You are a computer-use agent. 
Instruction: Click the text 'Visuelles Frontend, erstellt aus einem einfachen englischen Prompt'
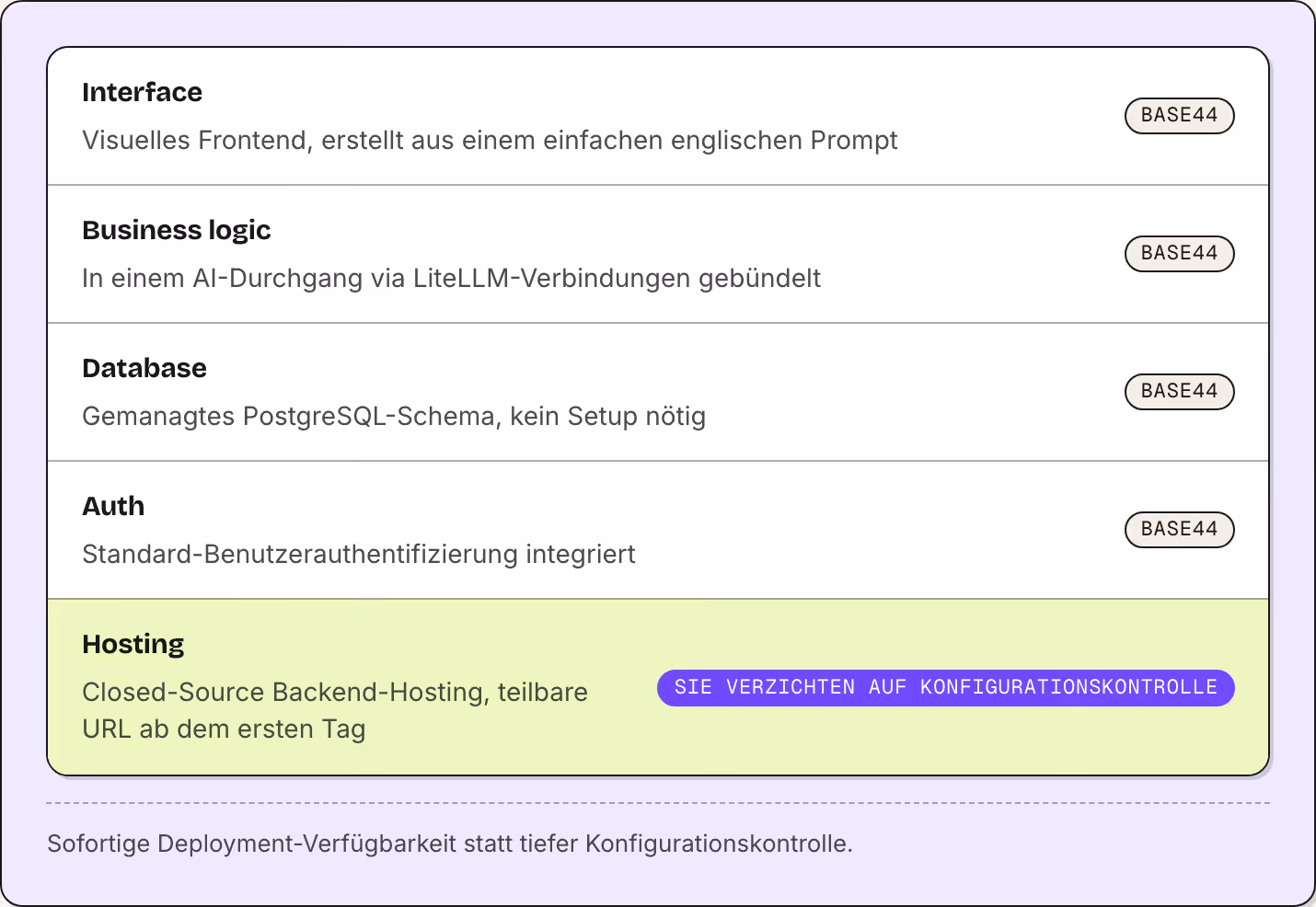490,141
